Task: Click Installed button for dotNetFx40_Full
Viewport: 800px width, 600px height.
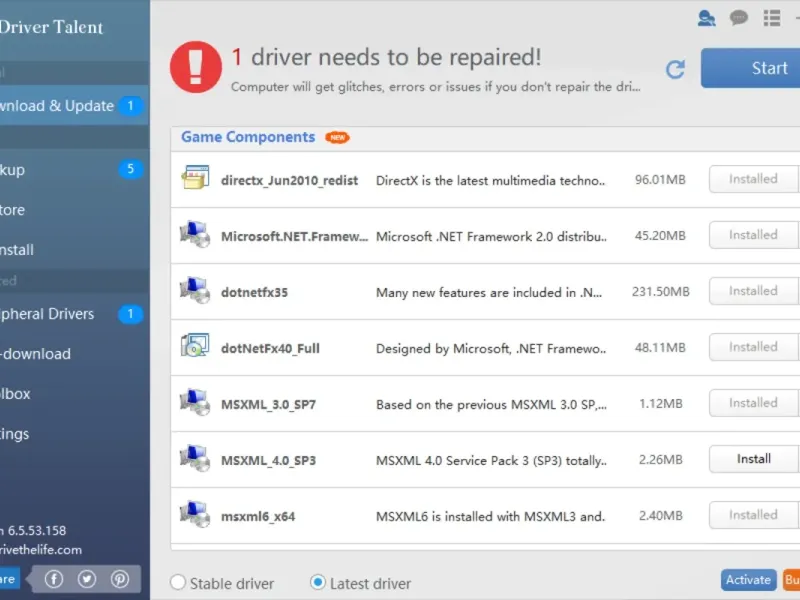Action: tap(754, 347)
